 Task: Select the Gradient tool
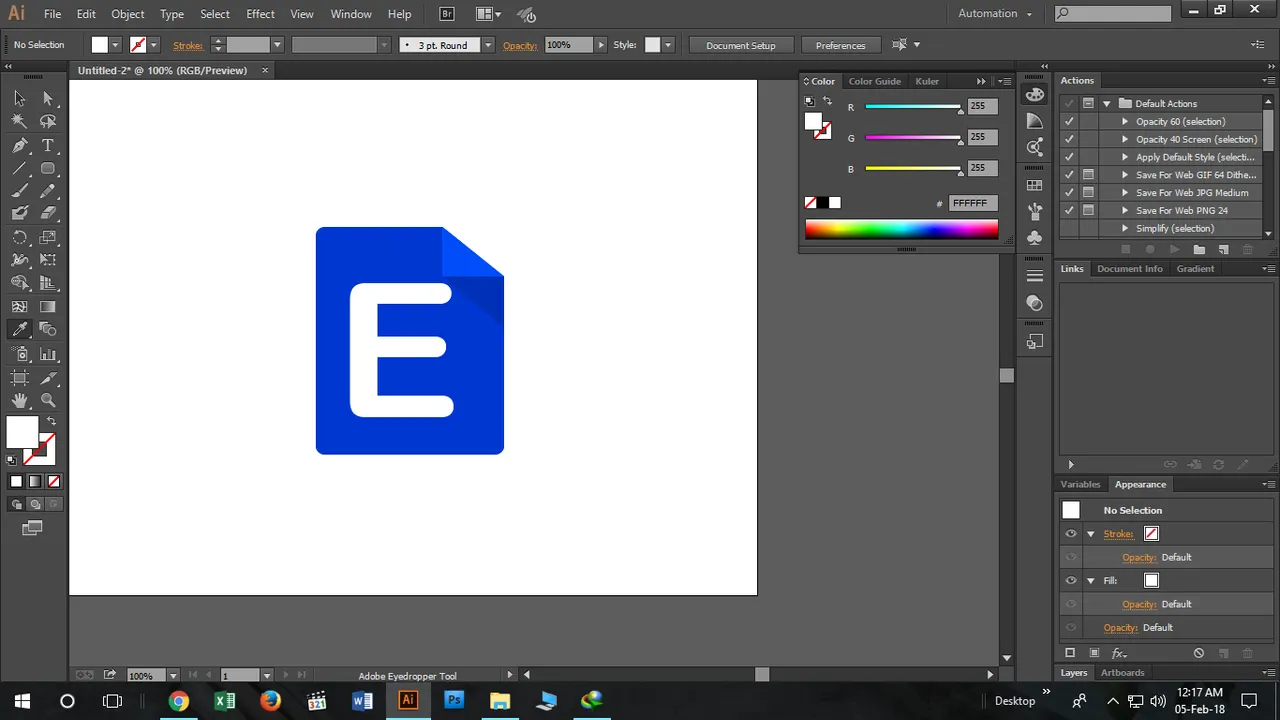[x=47, y=306]
